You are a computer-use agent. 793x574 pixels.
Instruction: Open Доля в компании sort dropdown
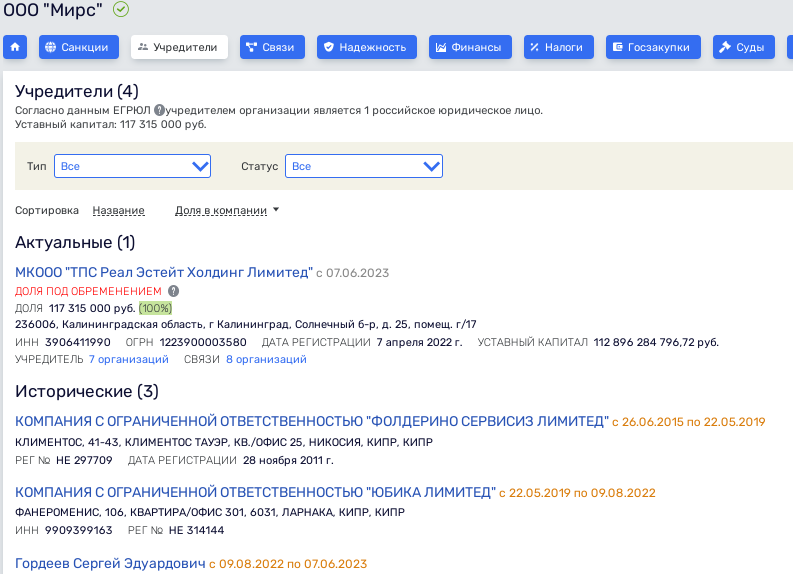tap(226, 210)
